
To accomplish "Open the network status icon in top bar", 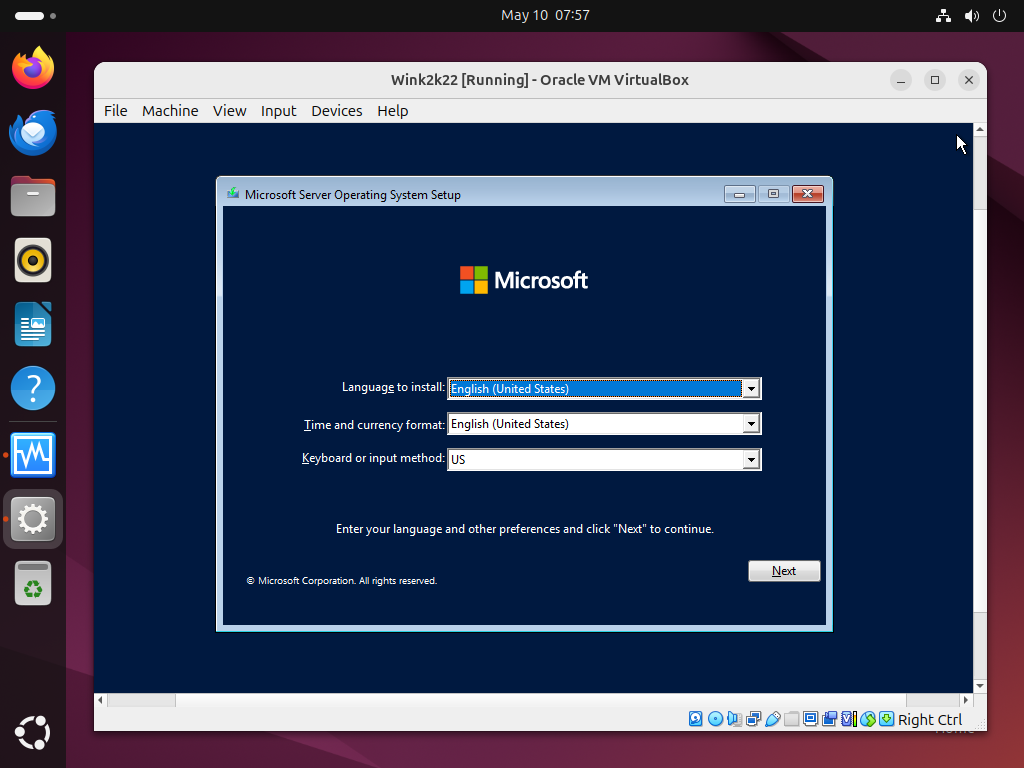I will point(943,16).
